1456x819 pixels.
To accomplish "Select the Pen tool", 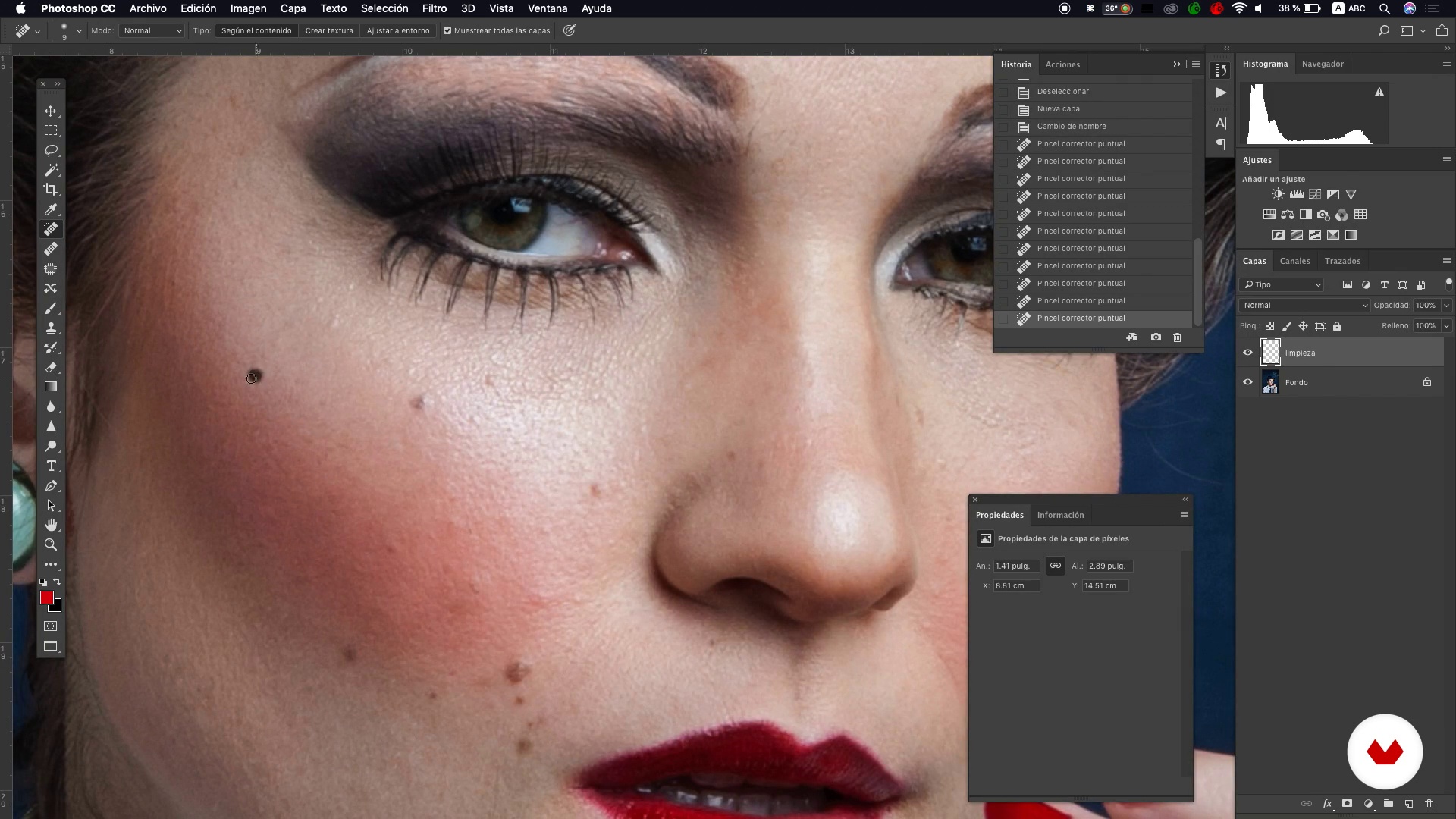I will coord(51,485).
